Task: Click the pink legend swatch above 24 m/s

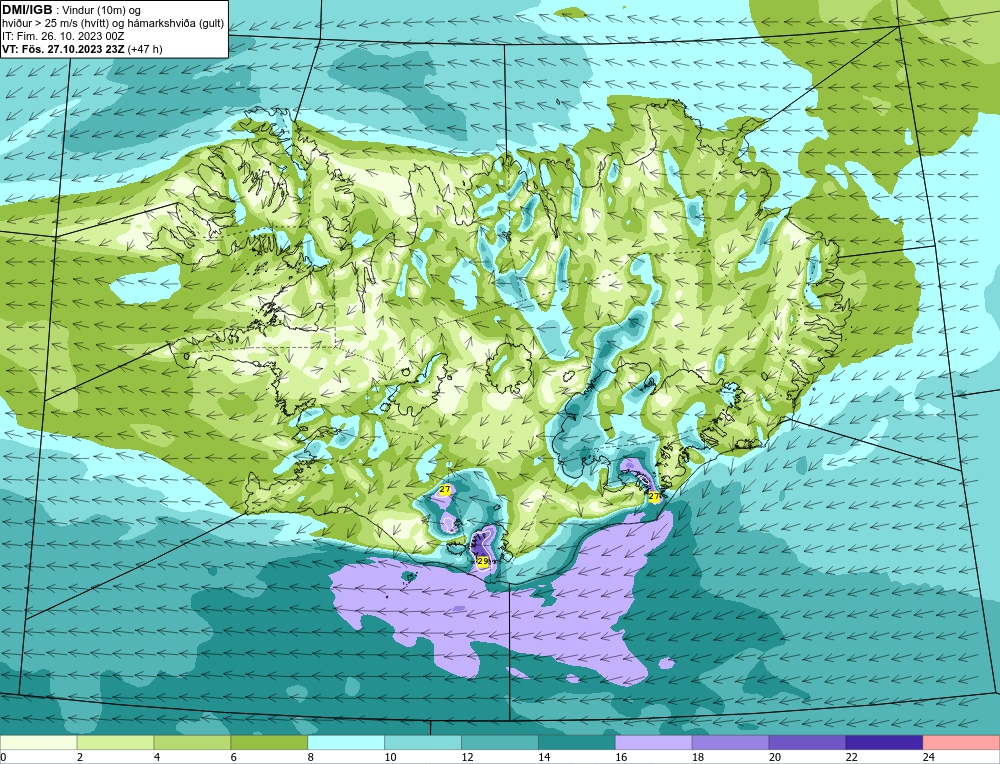Action: click(x=961, y=743)
